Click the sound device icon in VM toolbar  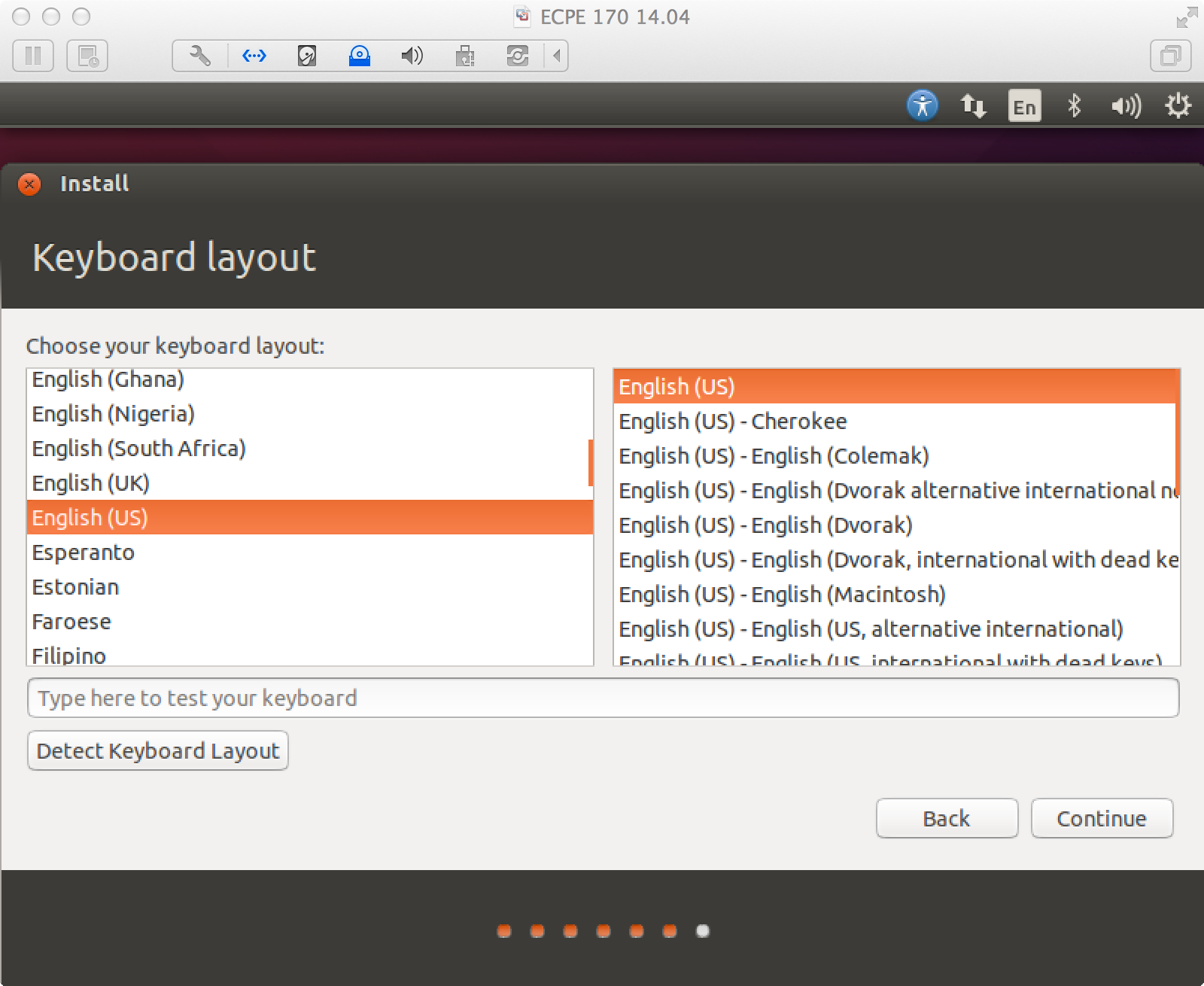point(411,55)
